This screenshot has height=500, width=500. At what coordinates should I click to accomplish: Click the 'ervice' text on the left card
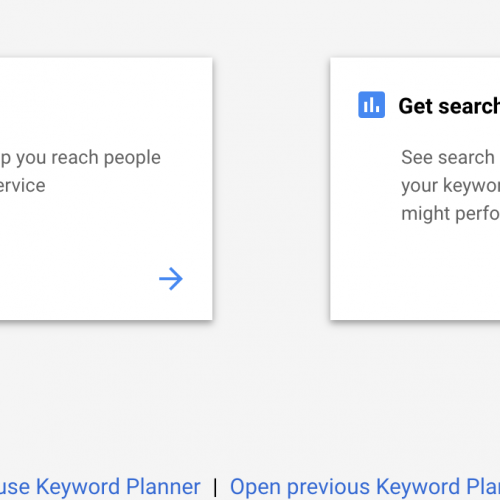[x=22, y=185]
